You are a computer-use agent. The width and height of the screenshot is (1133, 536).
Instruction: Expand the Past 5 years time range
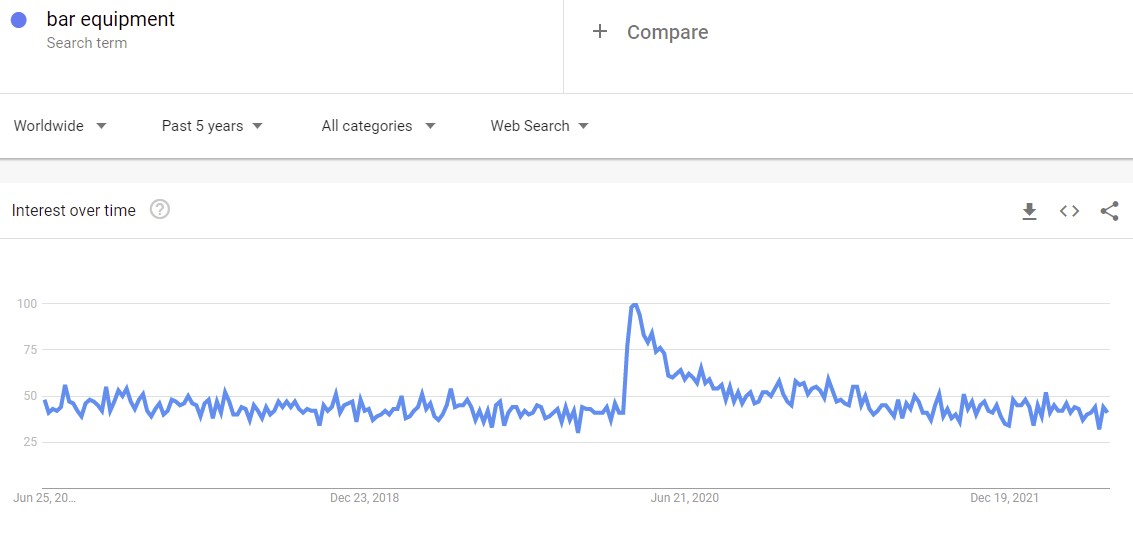click(x=212, y=126)
